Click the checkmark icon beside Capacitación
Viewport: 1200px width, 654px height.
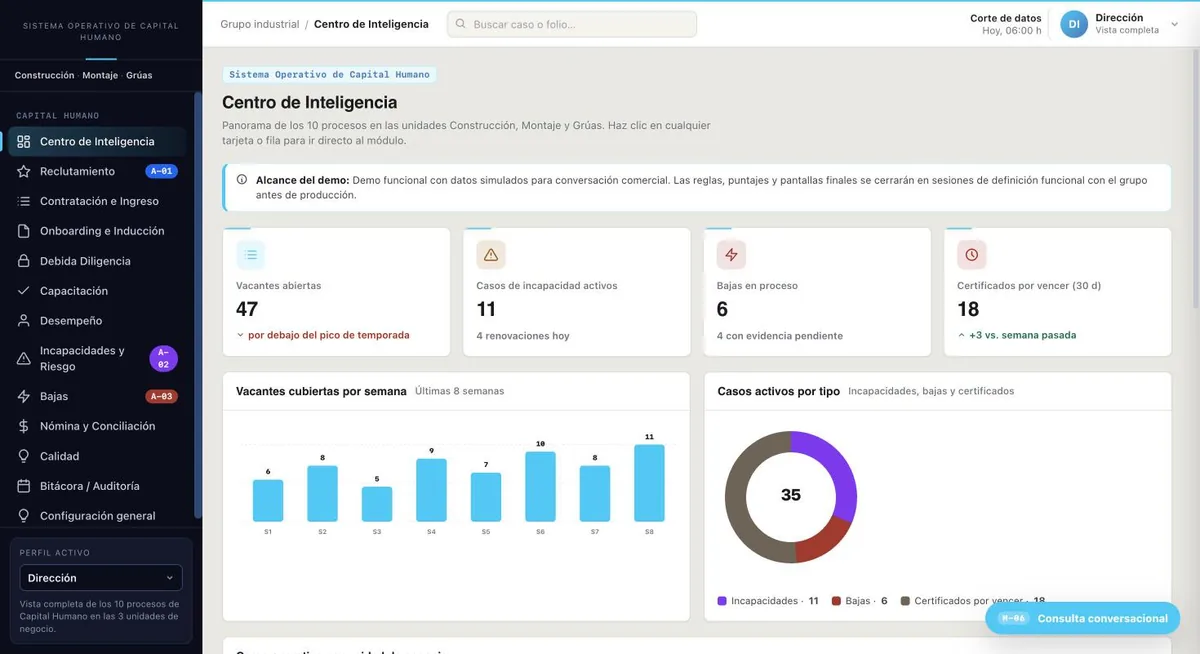tap(24, 291)
